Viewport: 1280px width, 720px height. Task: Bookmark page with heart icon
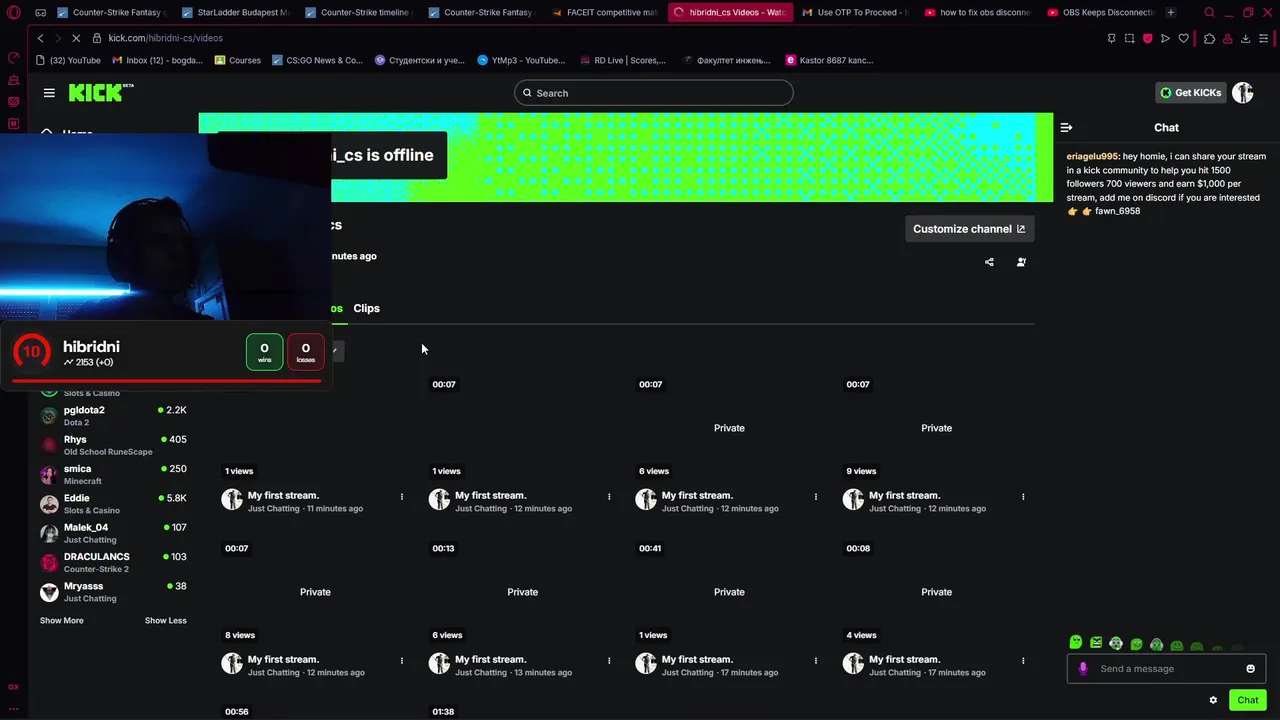click(x=1184, y=38)
